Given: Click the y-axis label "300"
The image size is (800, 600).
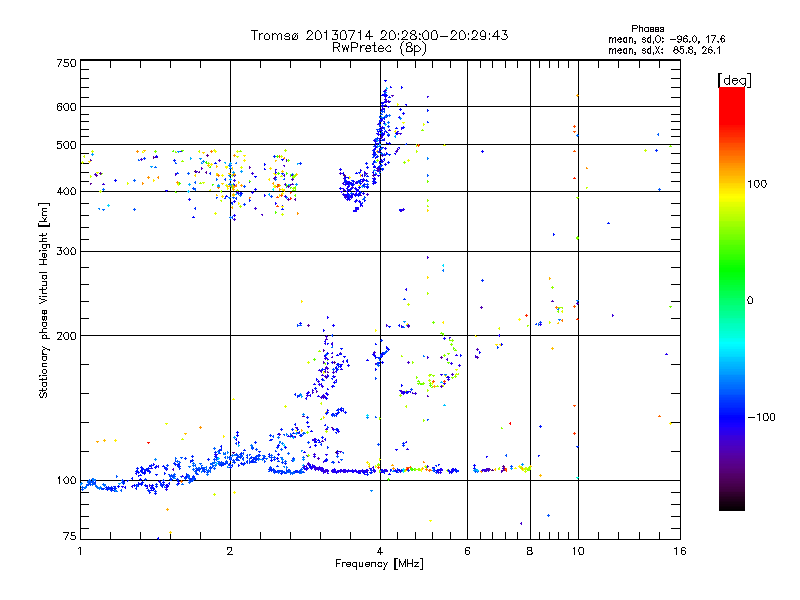Looking at the screenshot, I should pyautogui.click(x=66, y=252).
